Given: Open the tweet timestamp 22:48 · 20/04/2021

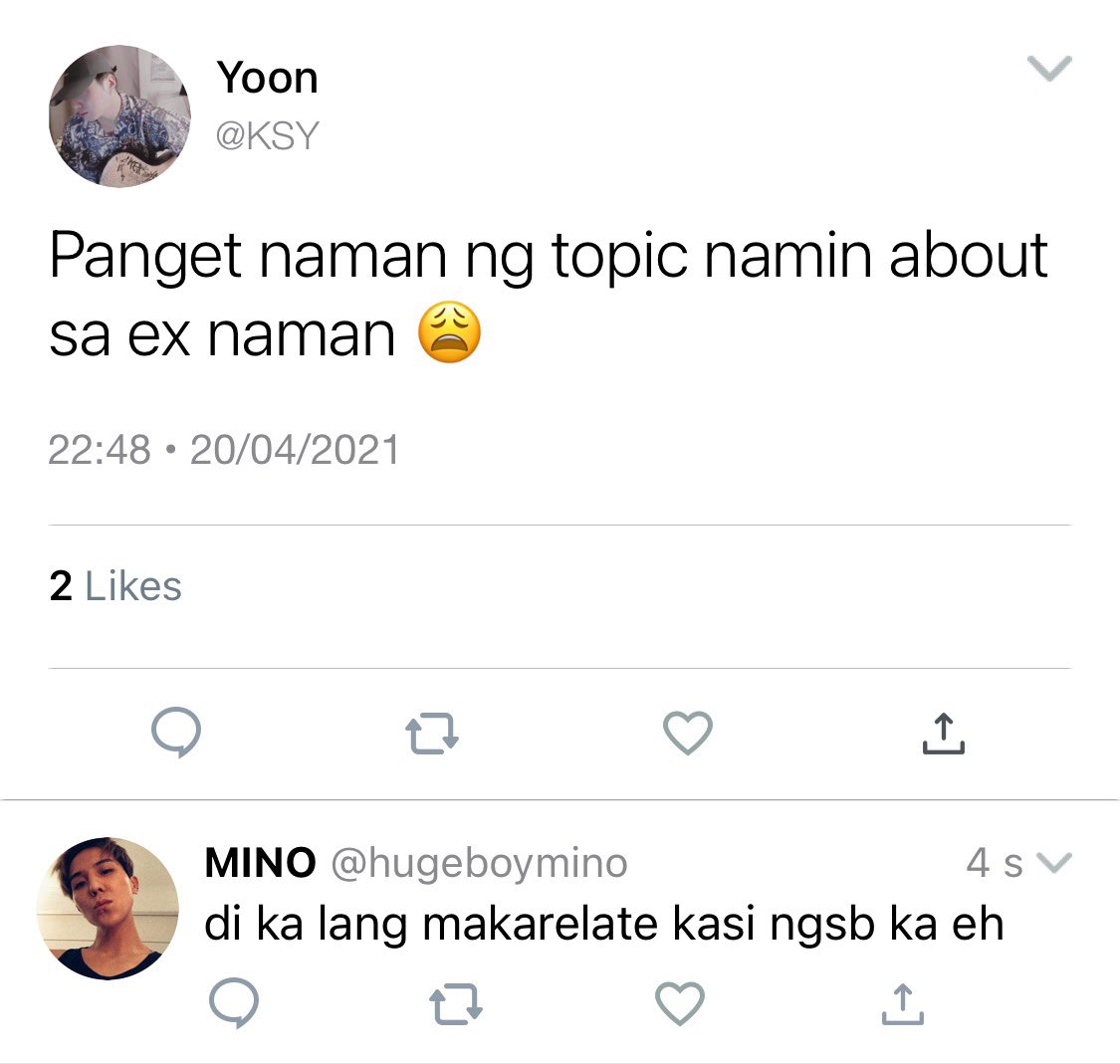Looking at the screenshot, I should [x=224, y=450].
